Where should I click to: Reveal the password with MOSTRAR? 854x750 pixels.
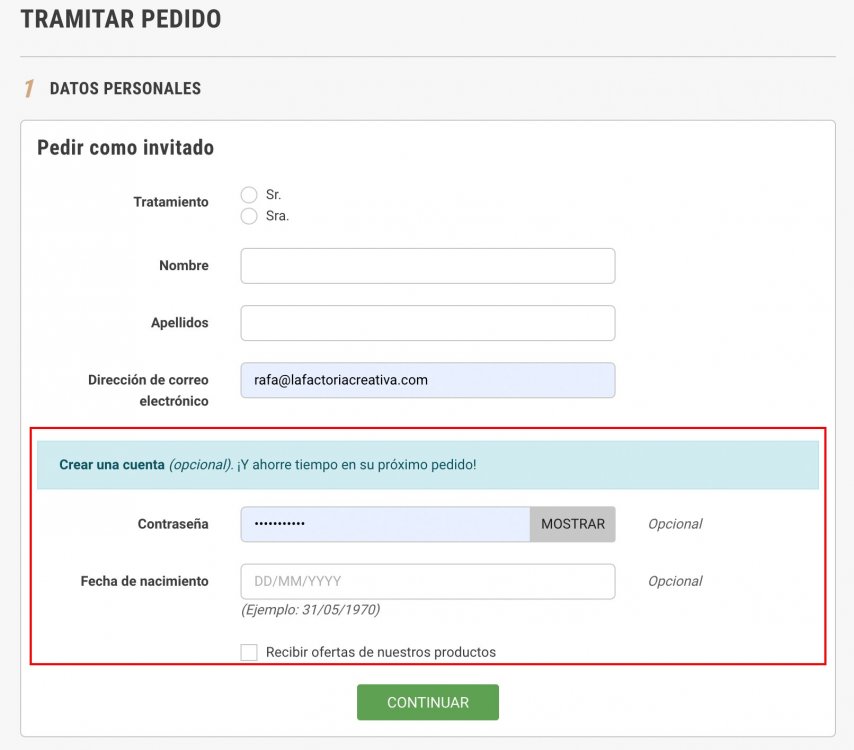[x=572, y=523]
